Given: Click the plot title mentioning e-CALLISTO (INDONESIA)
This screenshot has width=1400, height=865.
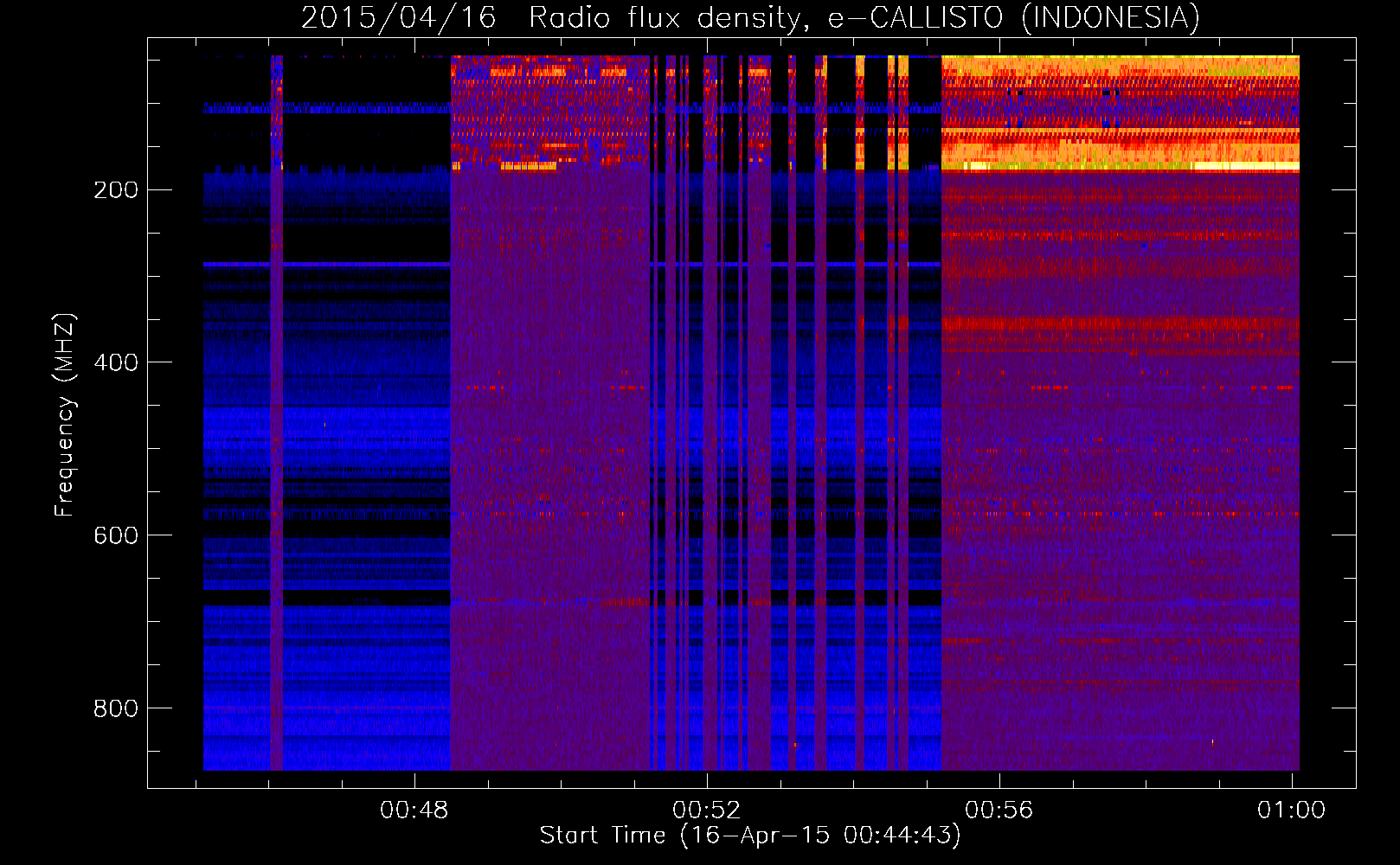Looking at the screenshot, I should pyautogui.click(x=750, y=17).
